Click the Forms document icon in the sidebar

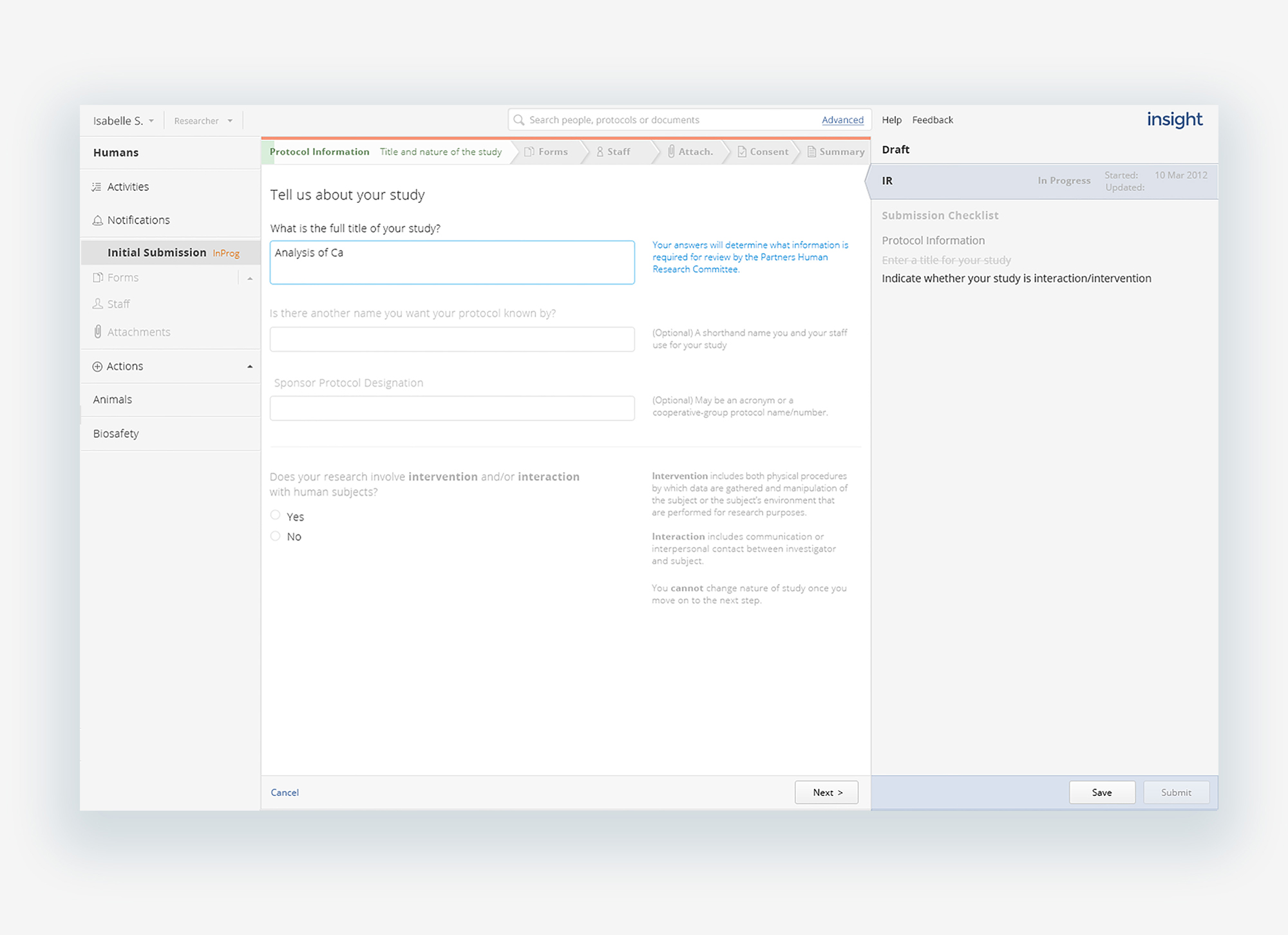click(98, 278)
